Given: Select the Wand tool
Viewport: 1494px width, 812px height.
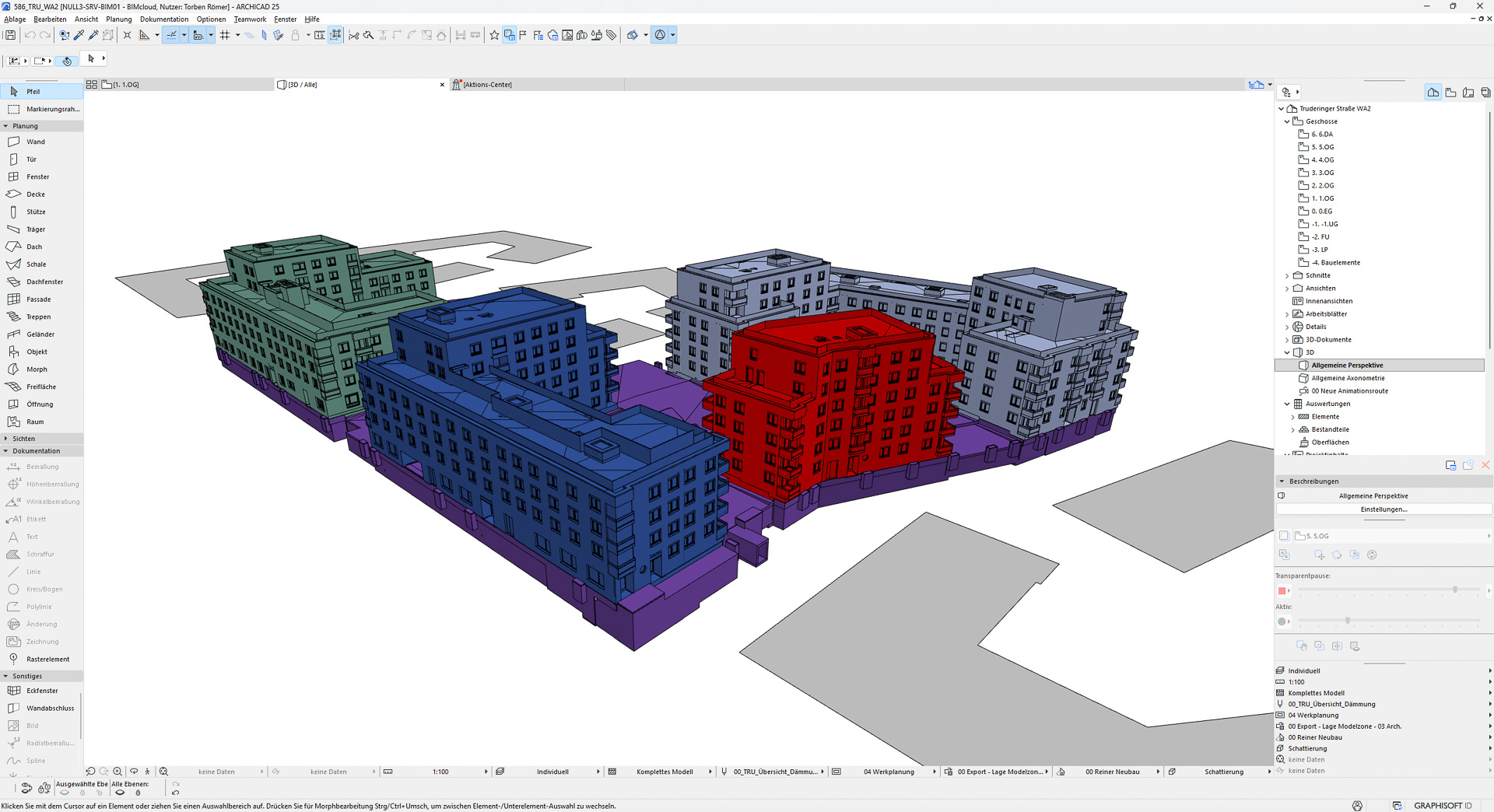Looking at the screenshot, I should [35, 142].
